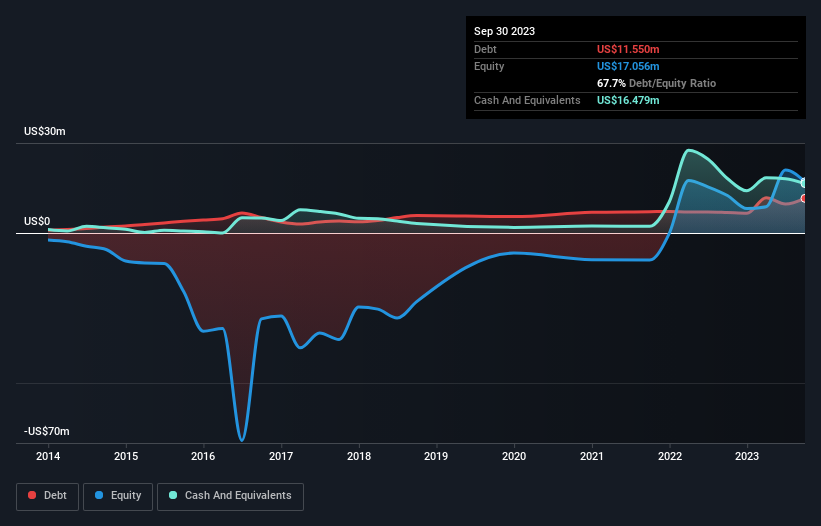Screen dimensions: 821x526
Task: Click the red Debt end-point marker on chart
Action: (804, 199)
